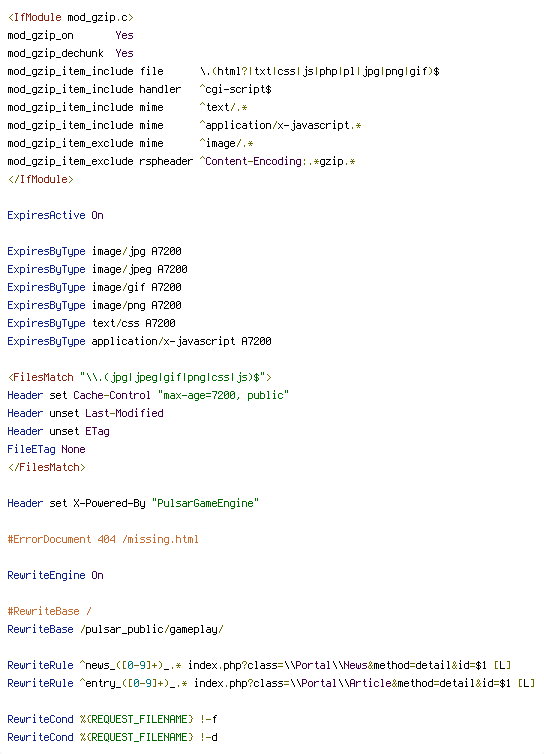Screen dimensions: 544x754
Task: Click the ExpiresByType text/css line
Action: 91,323
